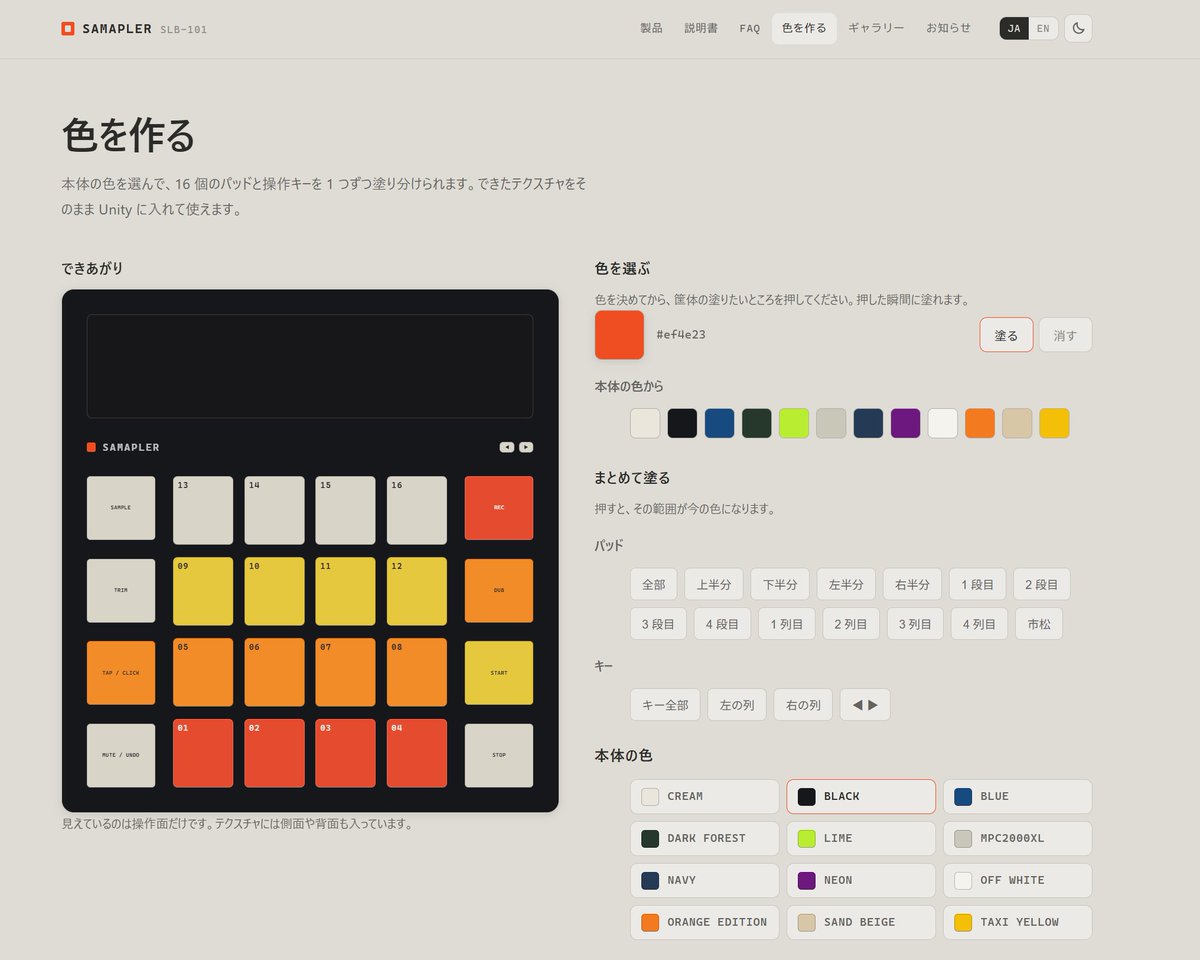This screenshot has width=1200, height=960.
Task: Apply the 市松 checker pattern
Action: 1039,624
